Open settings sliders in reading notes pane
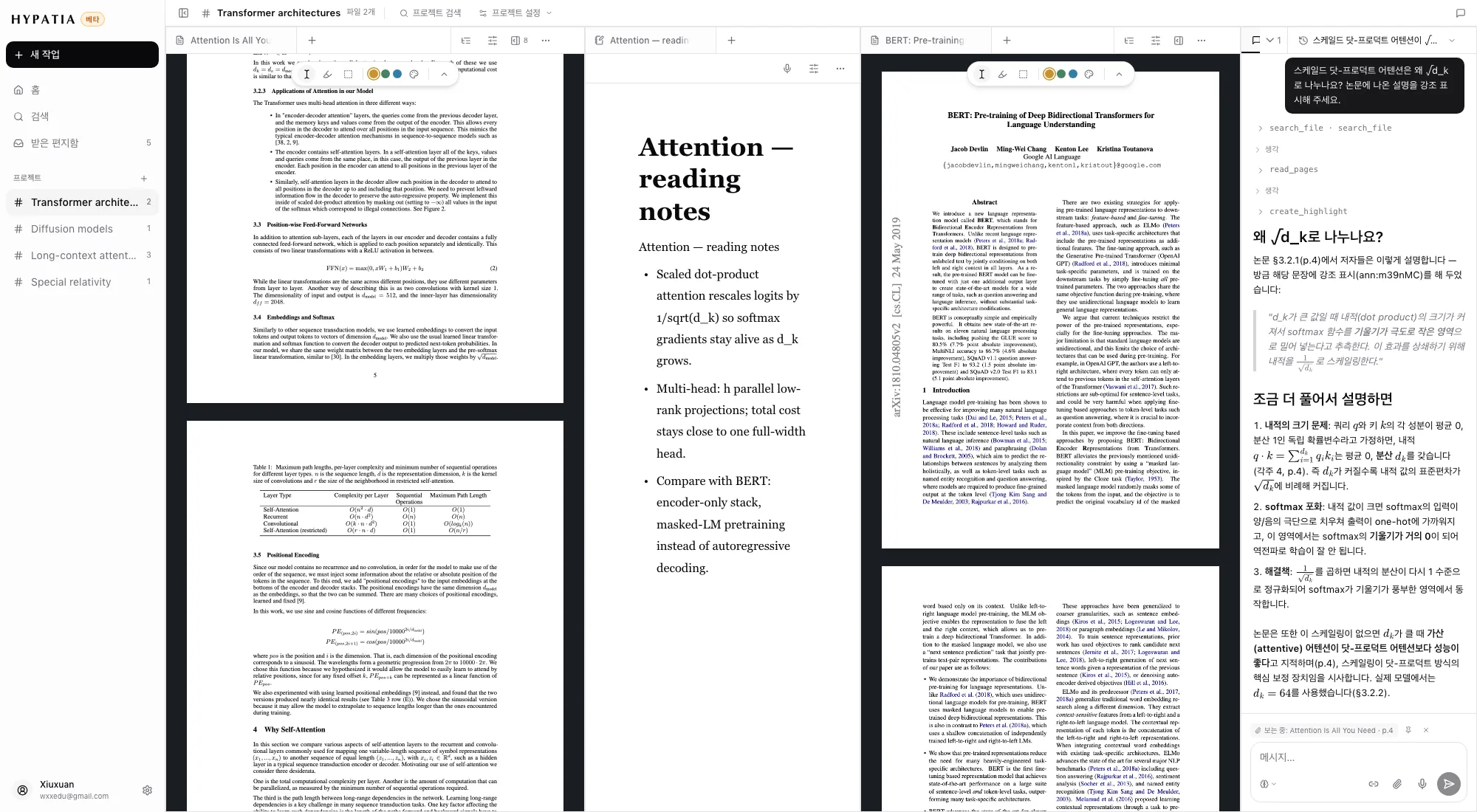This screenshot has height=812, width=1477. click(x=814, y=69)
